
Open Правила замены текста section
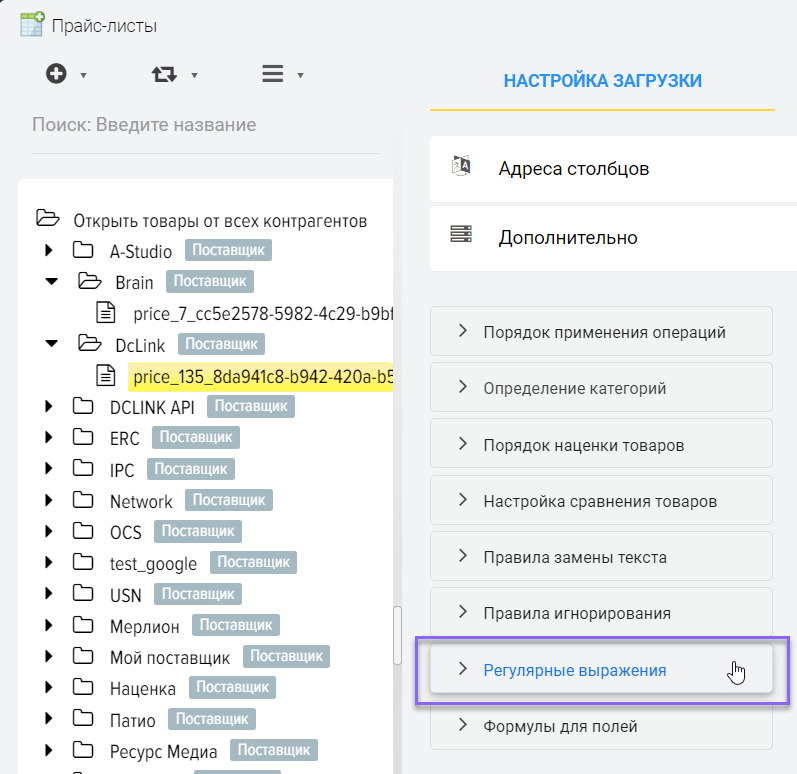coord(574,557)
